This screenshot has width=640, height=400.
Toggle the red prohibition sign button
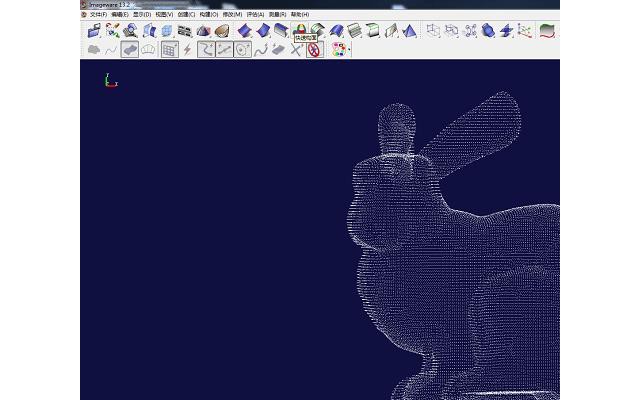314,50
